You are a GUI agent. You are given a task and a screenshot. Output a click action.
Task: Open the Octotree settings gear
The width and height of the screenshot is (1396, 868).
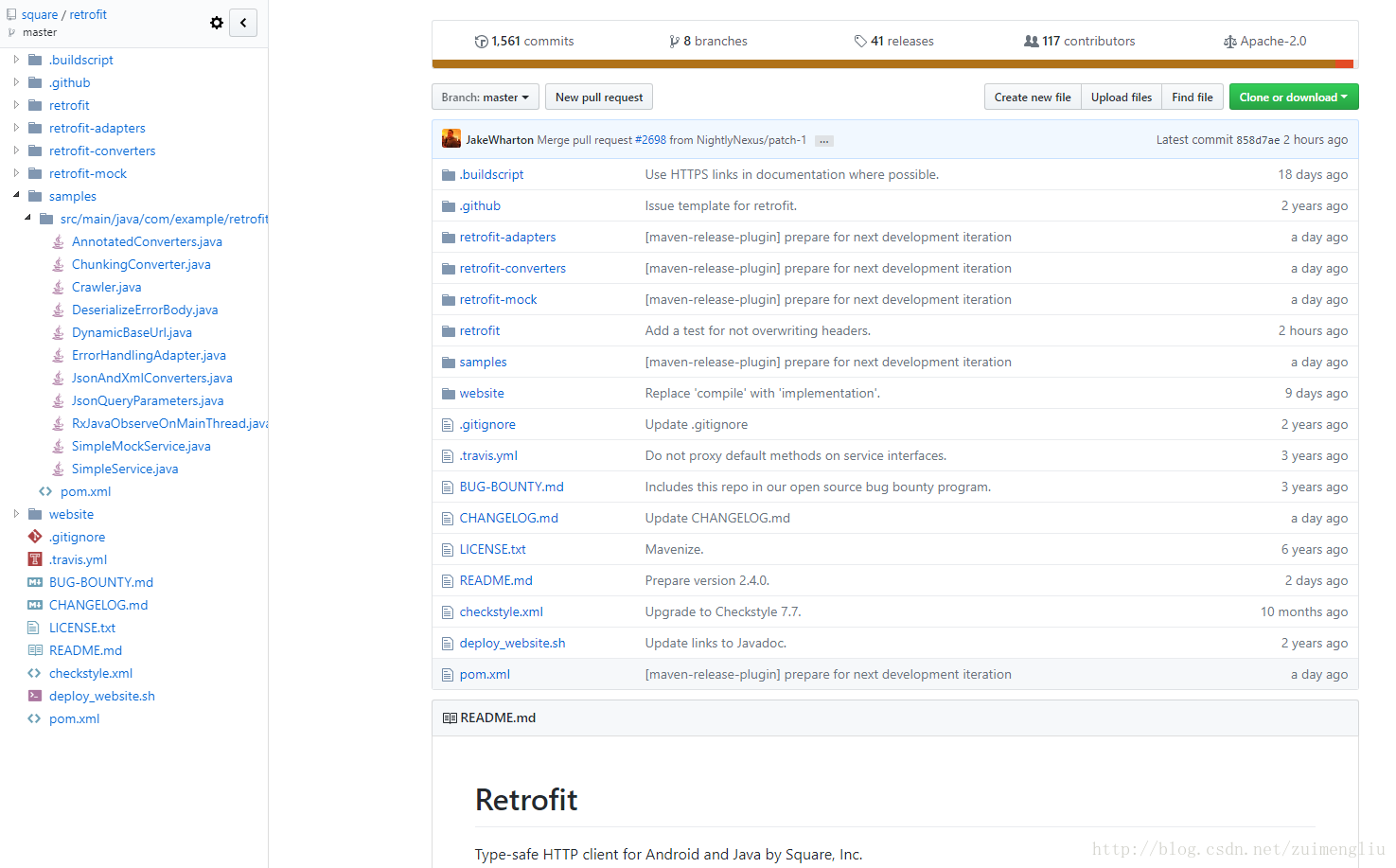[217, 23]
